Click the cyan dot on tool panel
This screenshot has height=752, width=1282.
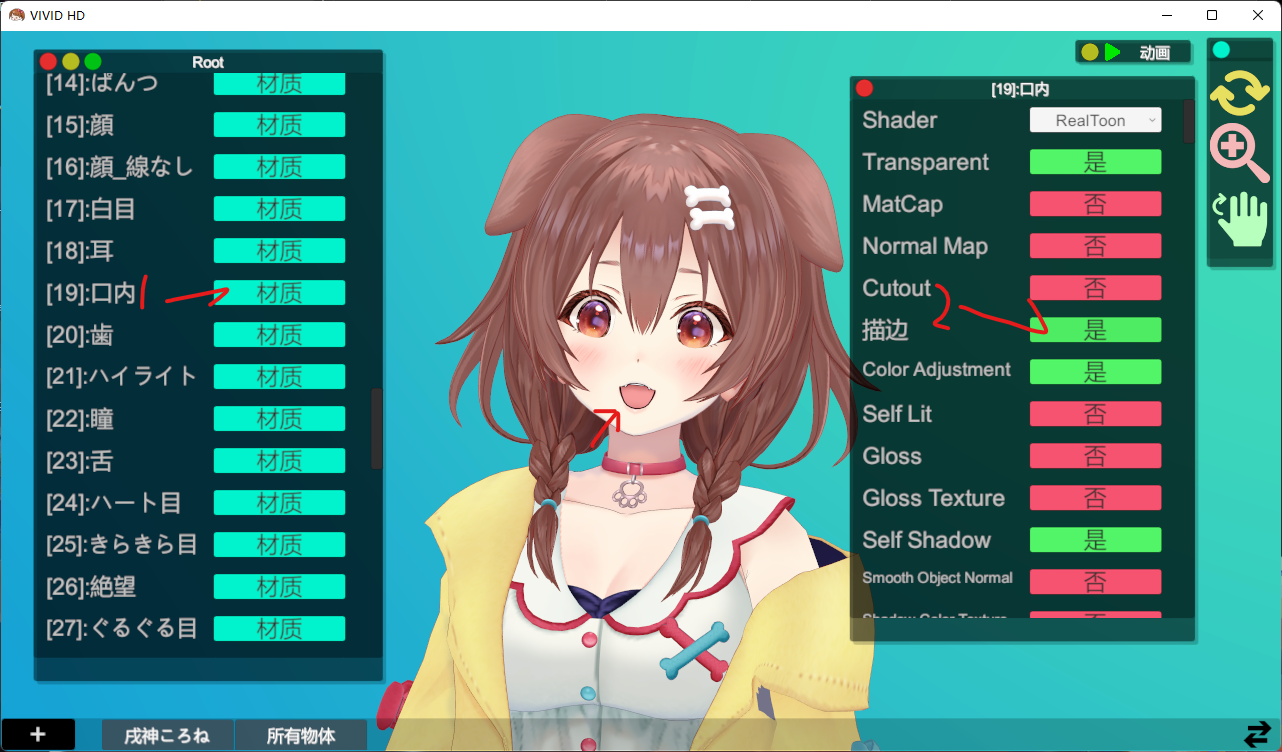point(1221,50)
